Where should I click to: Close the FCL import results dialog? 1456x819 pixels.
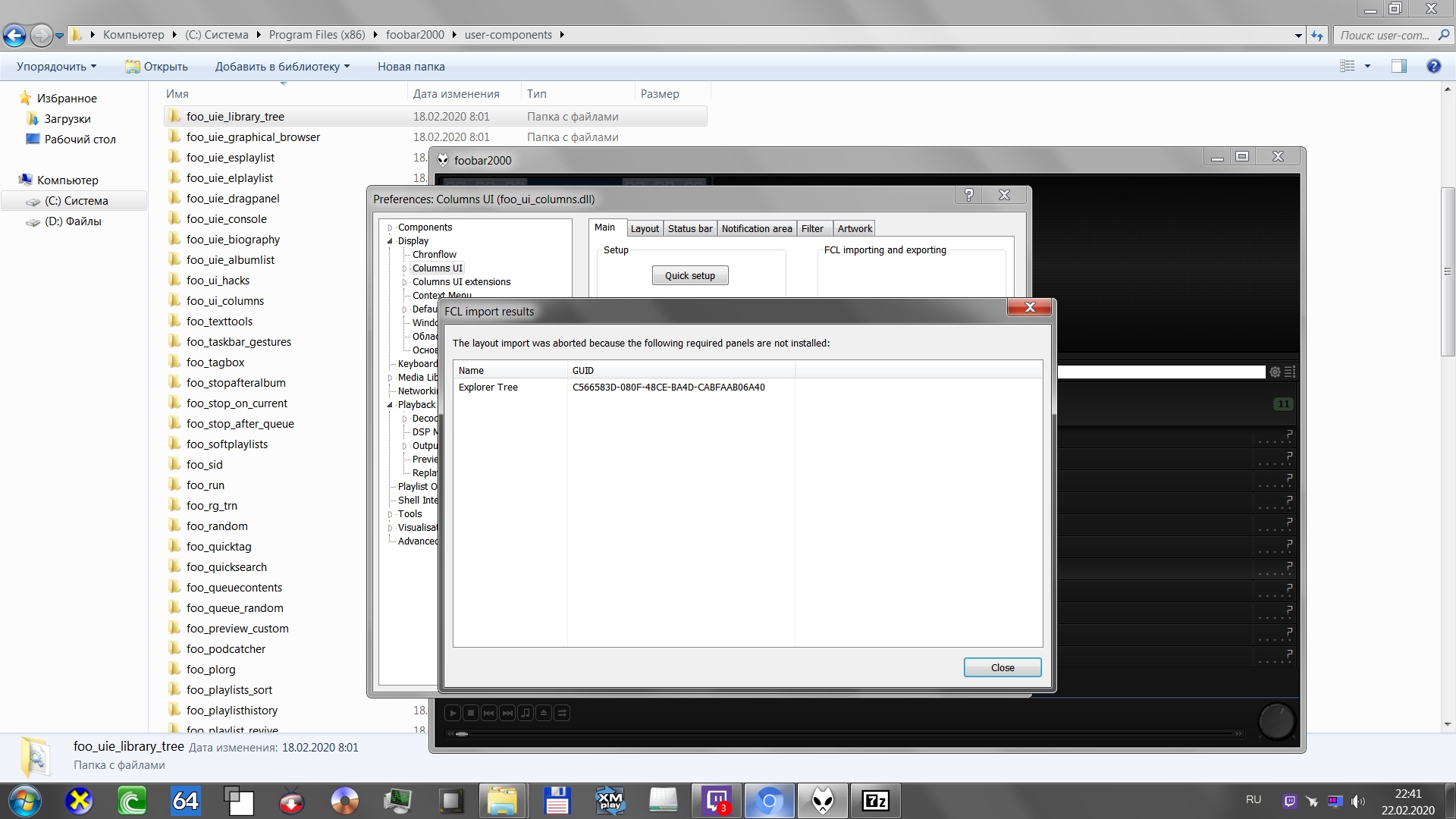coord(1002,667)
